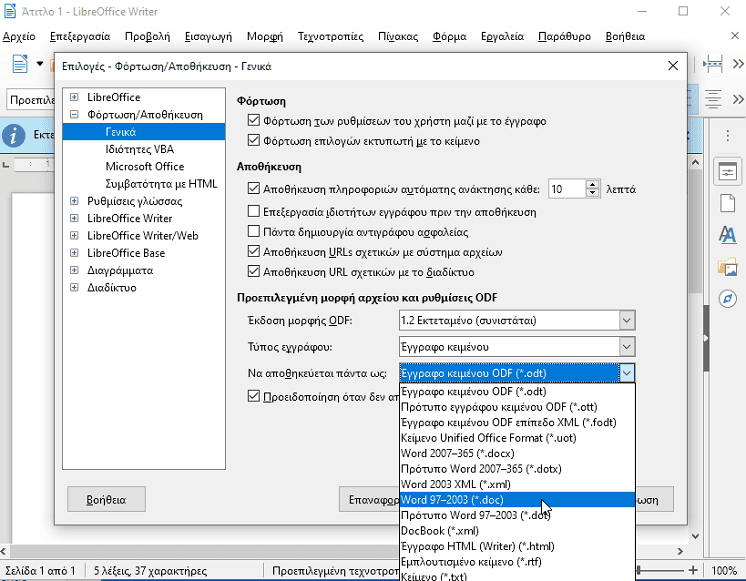The height and width of the screenshot is (581, 746).
Task: Open the sidebar Navigator panel
Action: [x=727, y=300]
